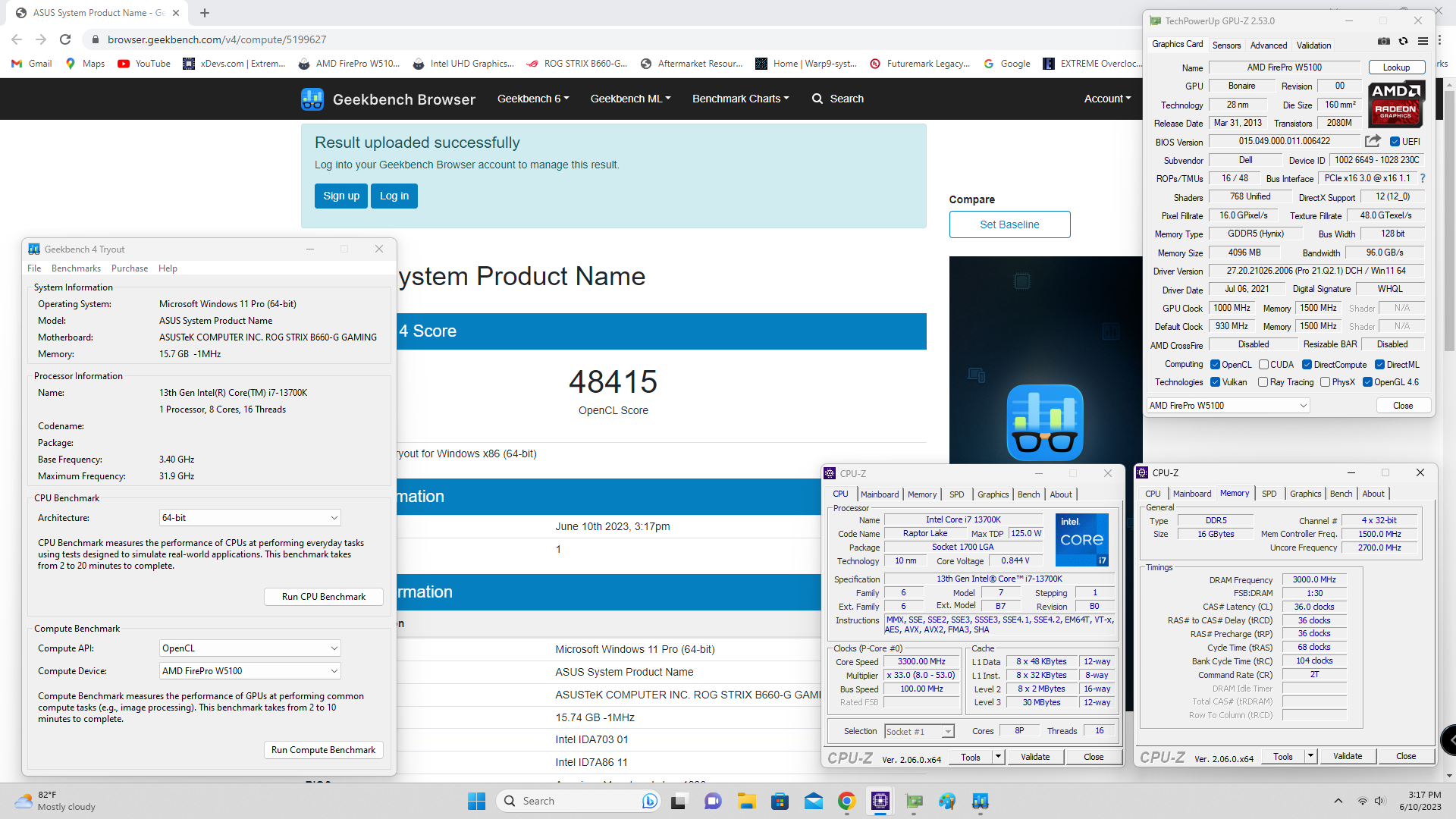Toggle the OpenGL 4.6 checkbox in GPU-Z
This screenshot has width=1456, height=819.
pyautogui.click(x=1367, y=382)
